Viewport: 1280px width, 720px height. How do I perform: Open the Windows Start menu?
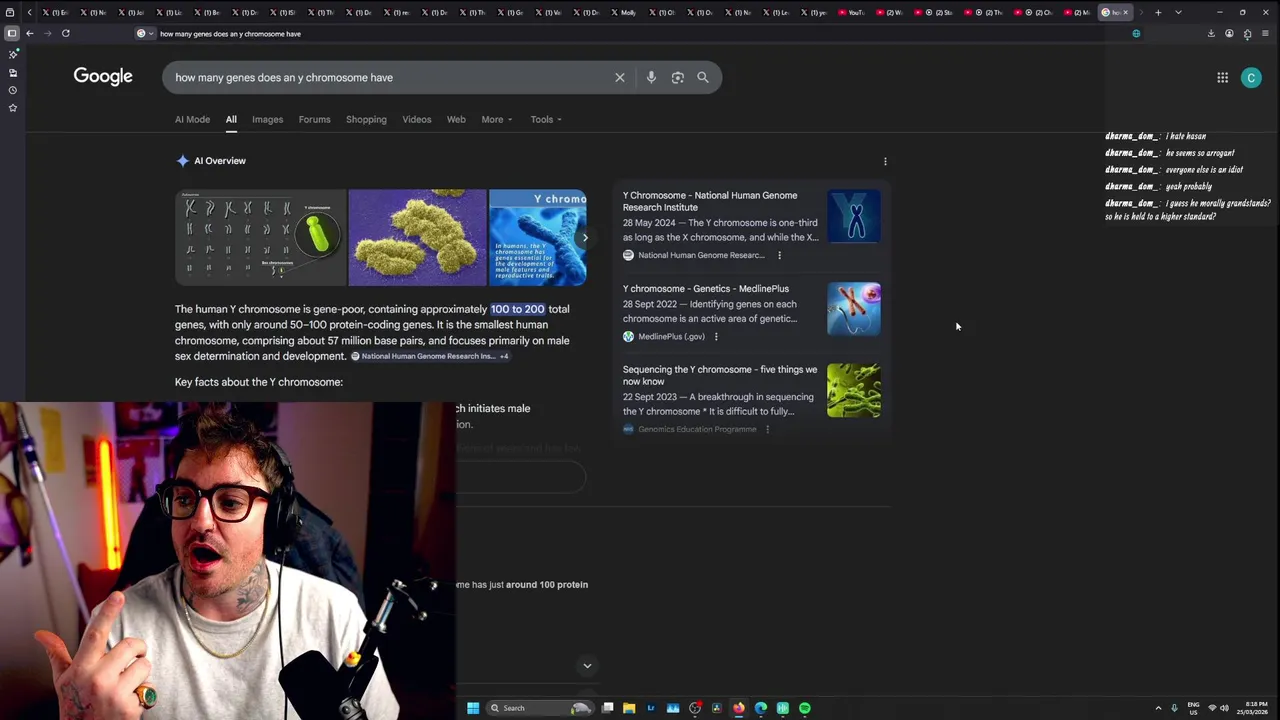pos(473,708)
